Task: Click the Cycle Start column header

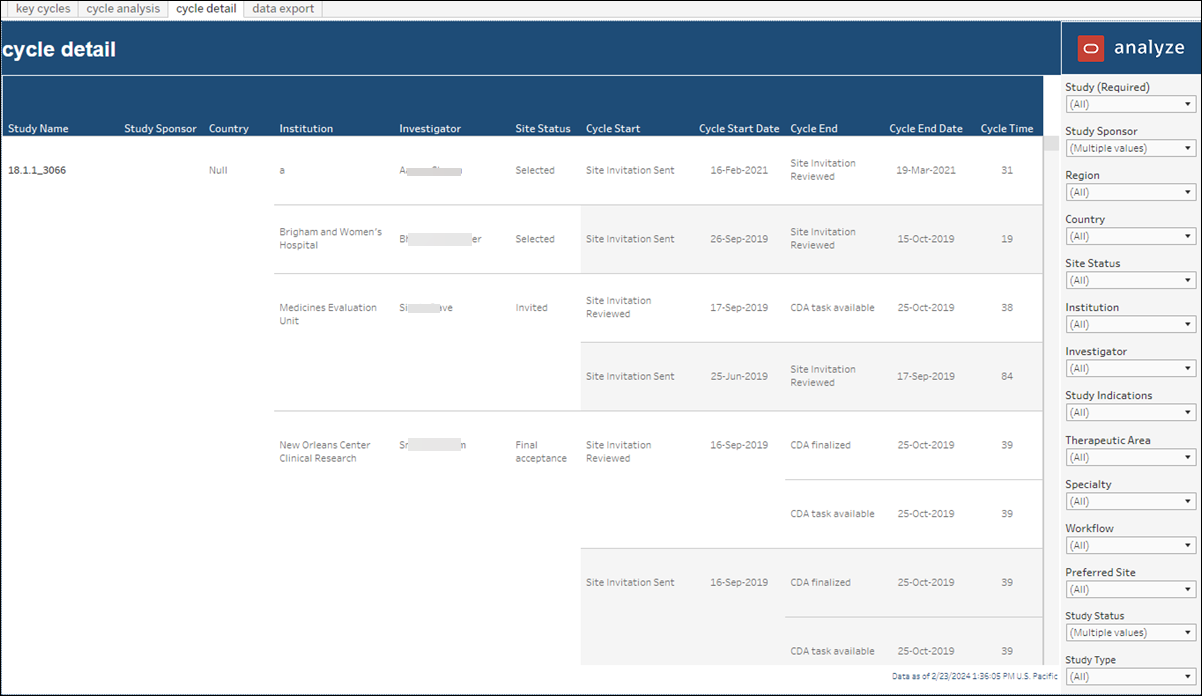Action: pyautogui.click(x=613, y=128)
